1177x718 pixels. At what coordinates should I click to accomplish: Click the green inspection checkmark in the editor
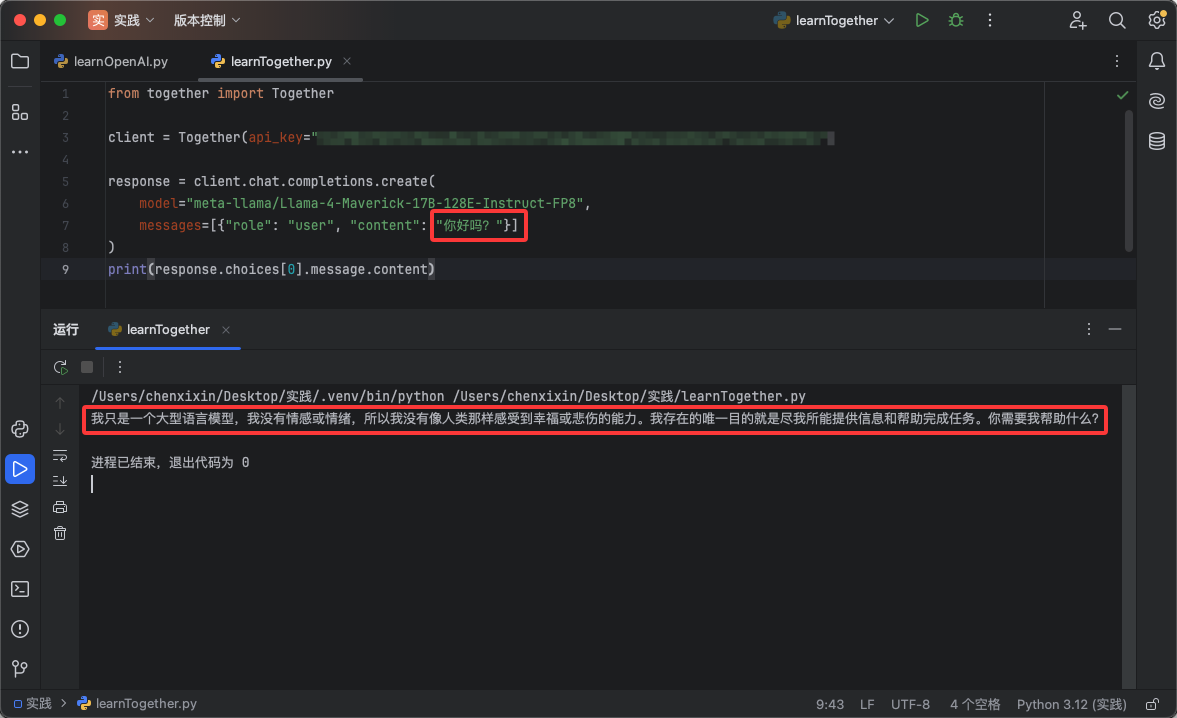point(1122,95)
